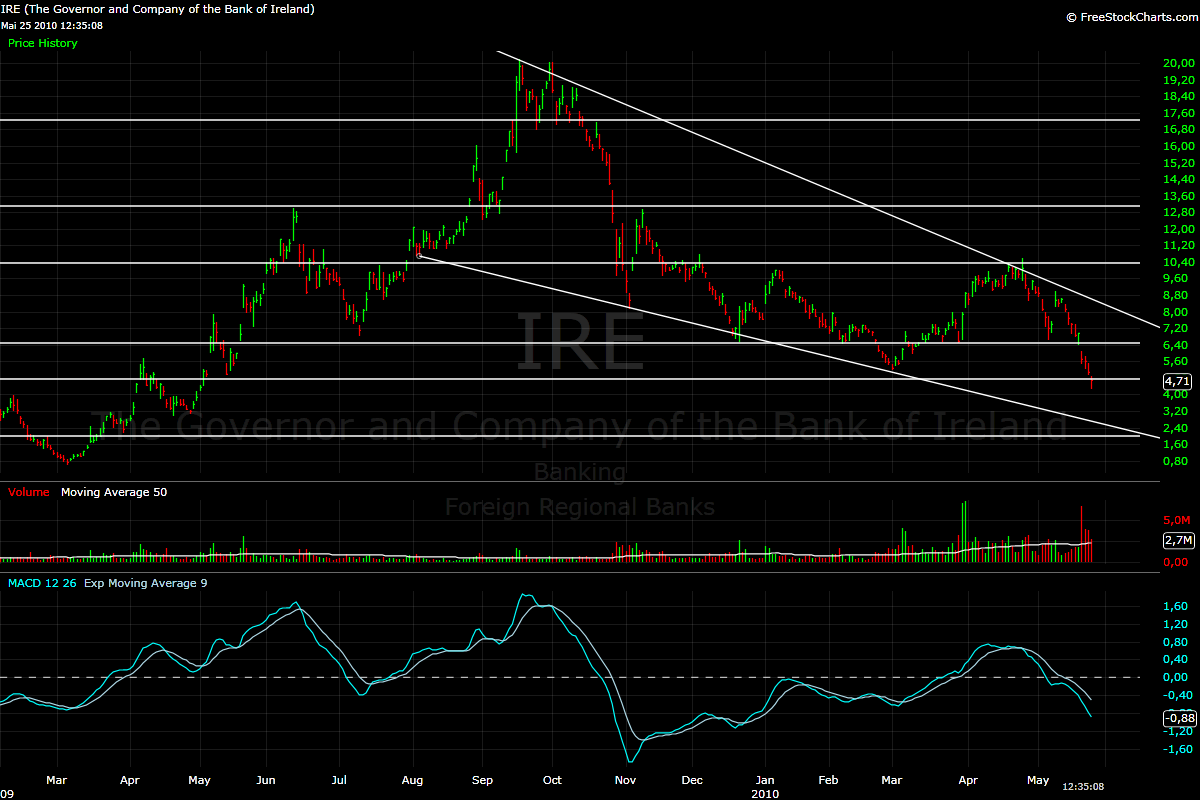This screenshot has width=1200, height=800.
Task: Click the 2,40 price axis label
Action: [1175, 428]
